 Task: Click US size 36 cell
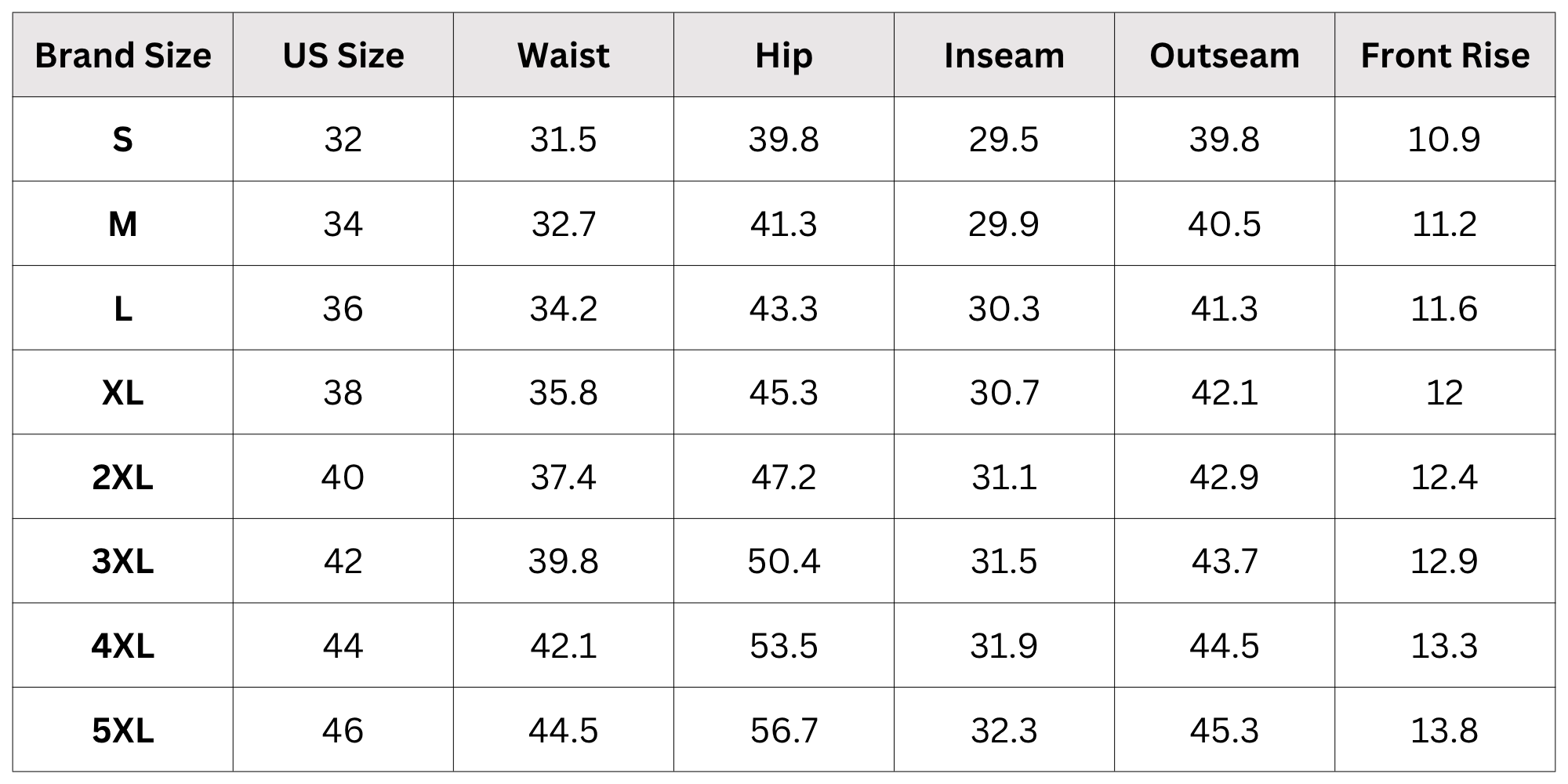tap(343, 308)
